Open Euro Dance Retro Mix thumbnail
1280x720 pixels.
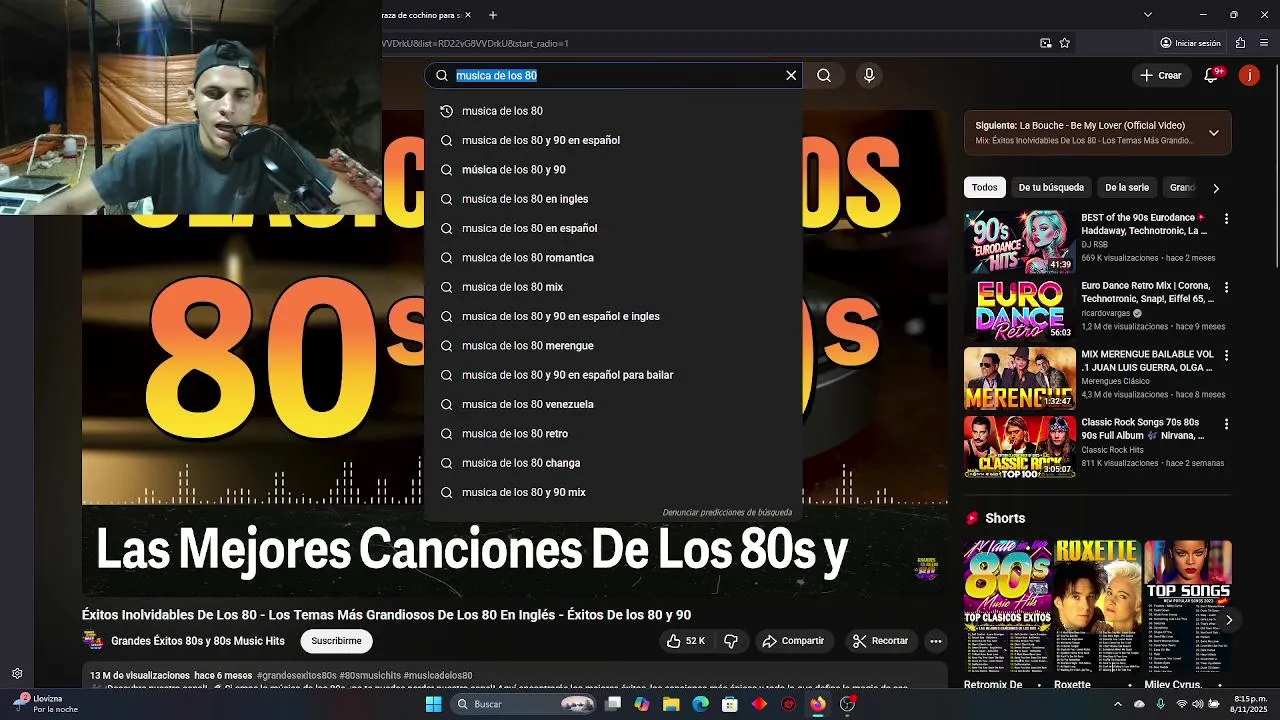click(1020, 310)
